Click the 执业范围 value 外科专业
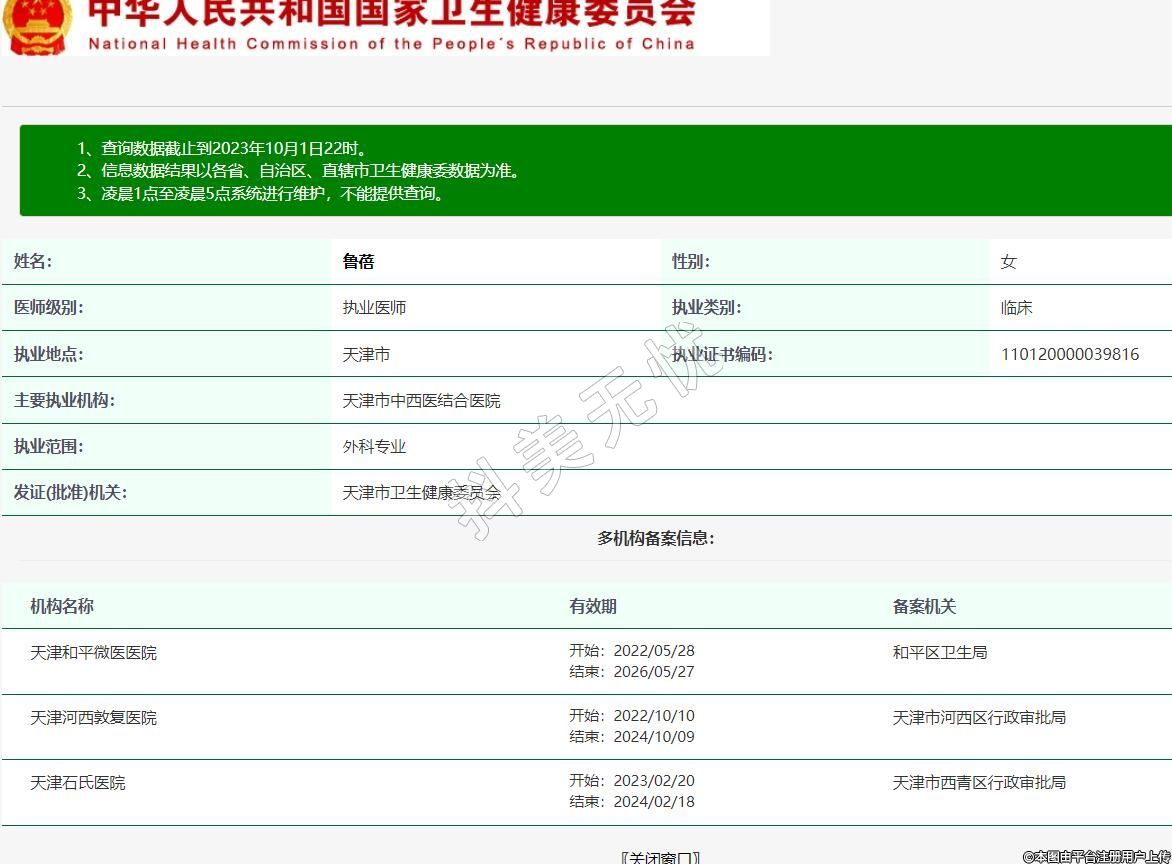This screenshot has width=1172, height=864. (374, 446)
